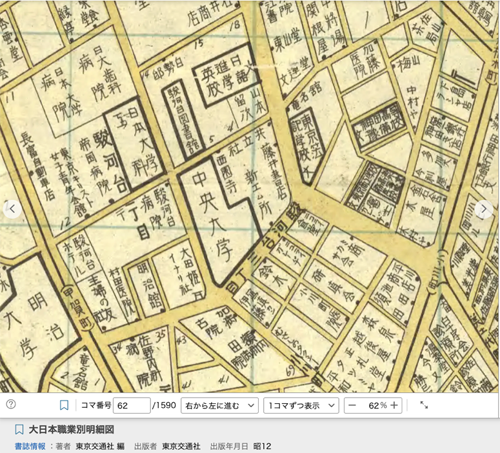Zoom in with the plus button

[394, 405]
